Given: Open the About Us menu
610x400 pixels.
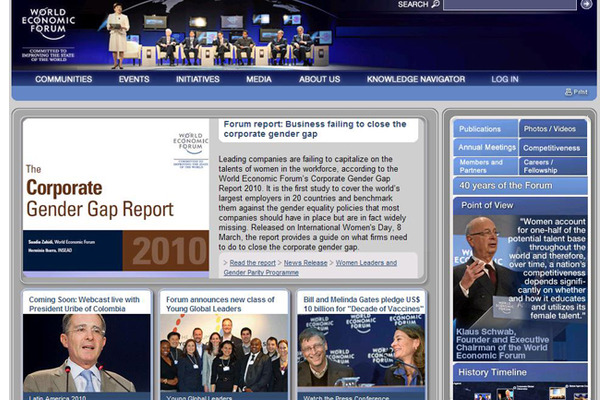Looking at the screenshot, I should (x=319, y=79).
